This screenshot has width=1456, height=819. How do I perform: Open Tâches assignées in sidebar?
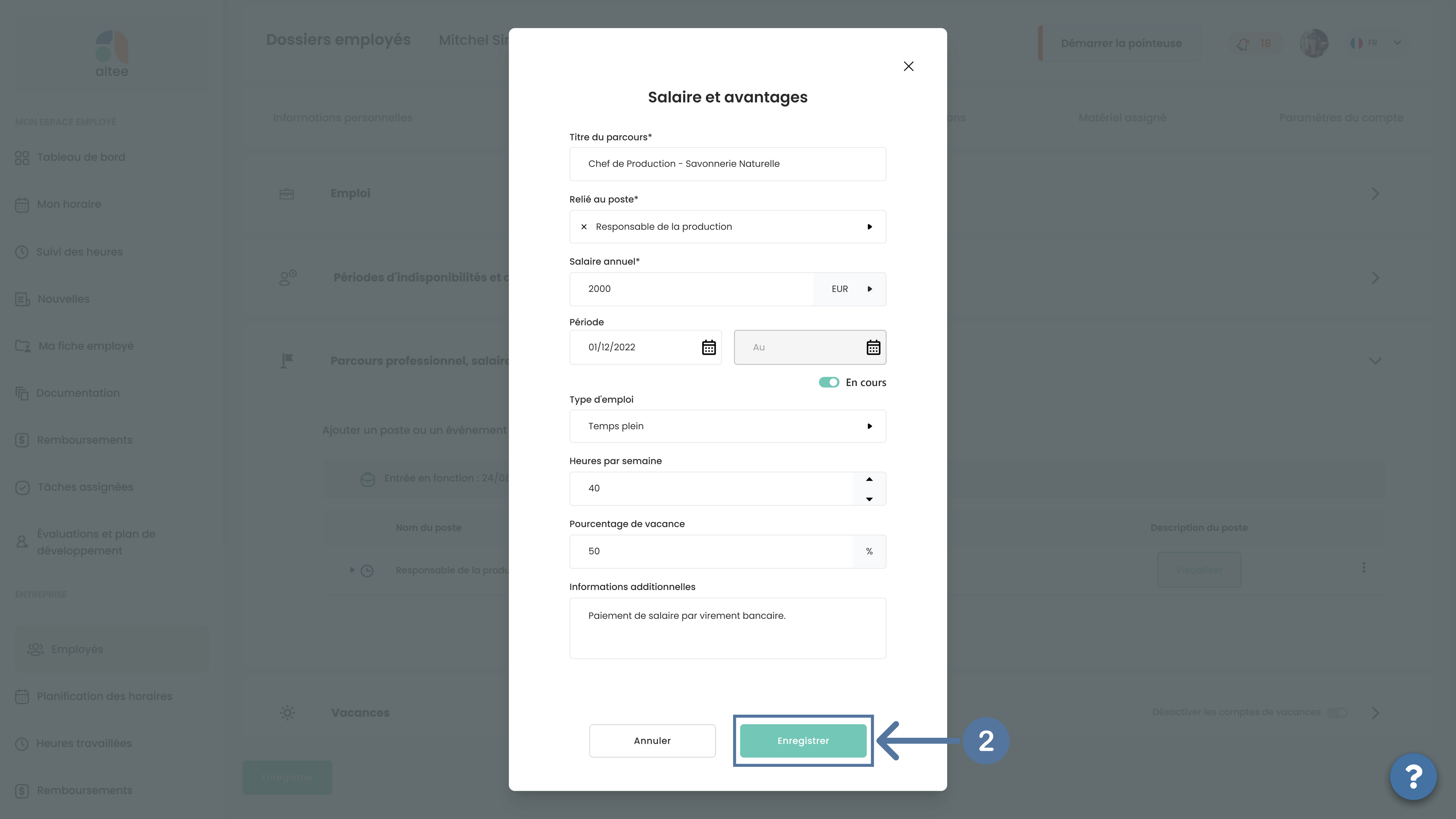(85, 487)
